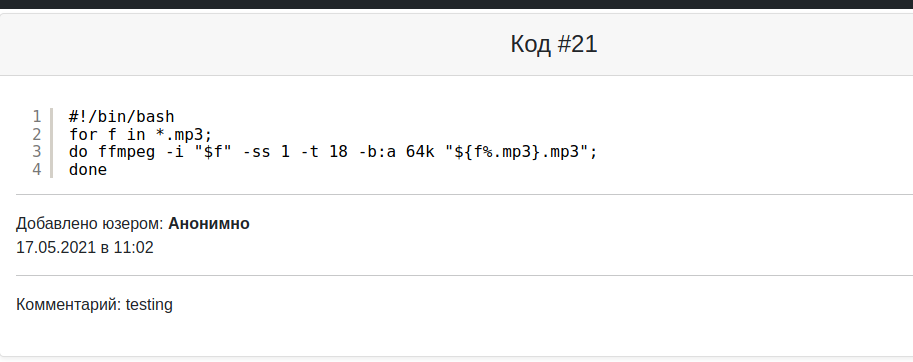Select line number 3 in the code gutter

pyautogui.click(x=37, y=152)
